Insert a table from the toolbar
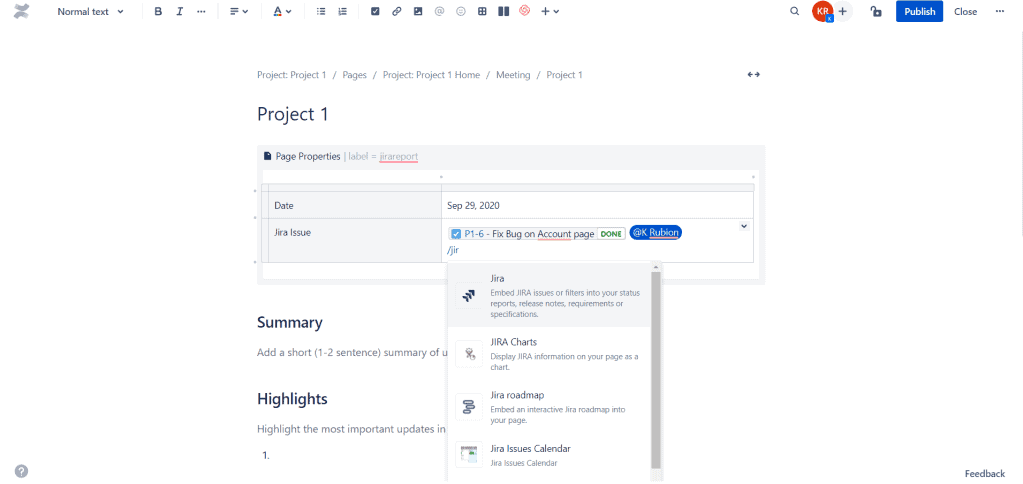The height and width of the screenshot is (484, 1023). (x=482, y=12)
